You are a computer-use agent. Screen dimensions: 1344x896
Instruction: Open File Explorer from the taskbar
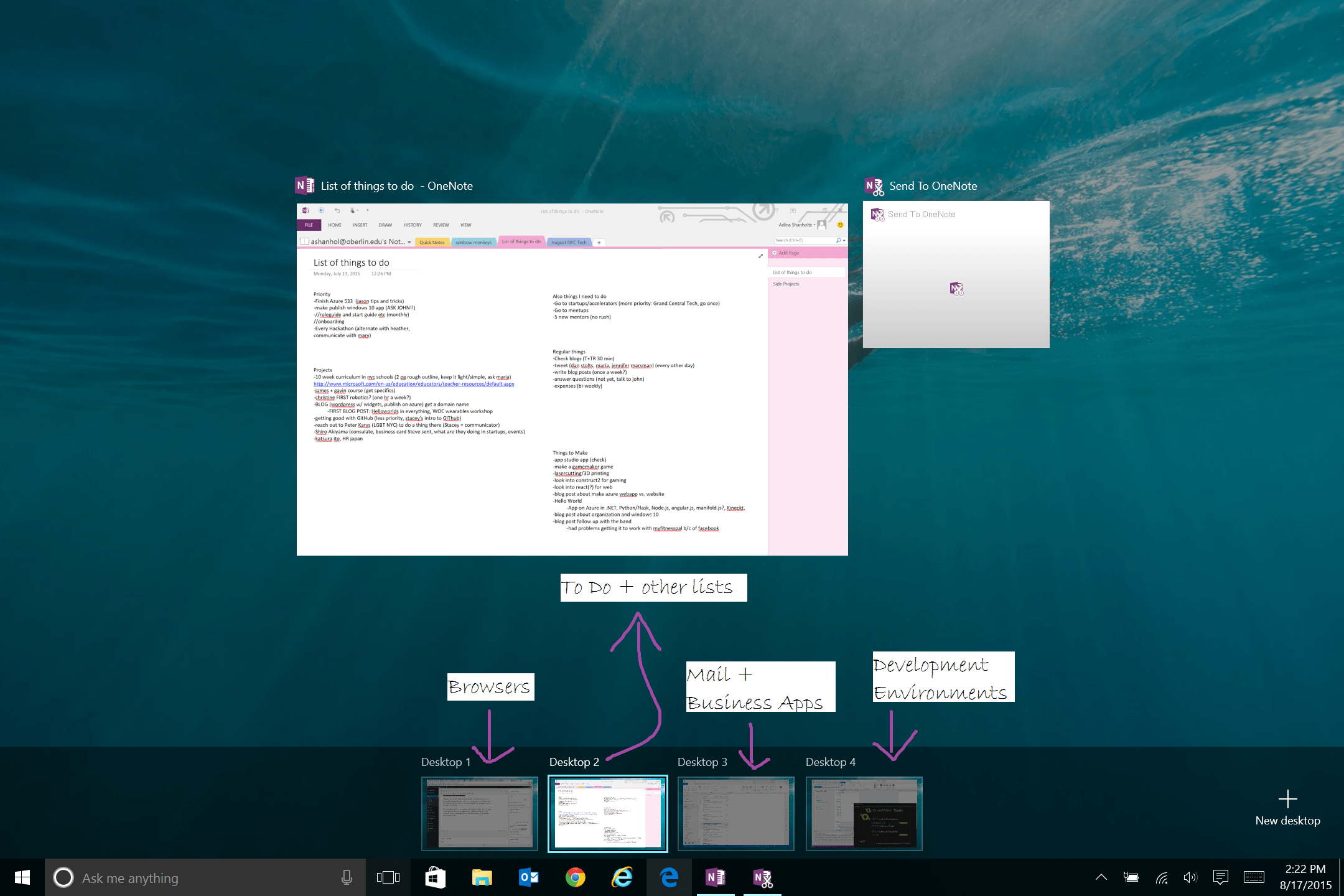tap(482, 877)
